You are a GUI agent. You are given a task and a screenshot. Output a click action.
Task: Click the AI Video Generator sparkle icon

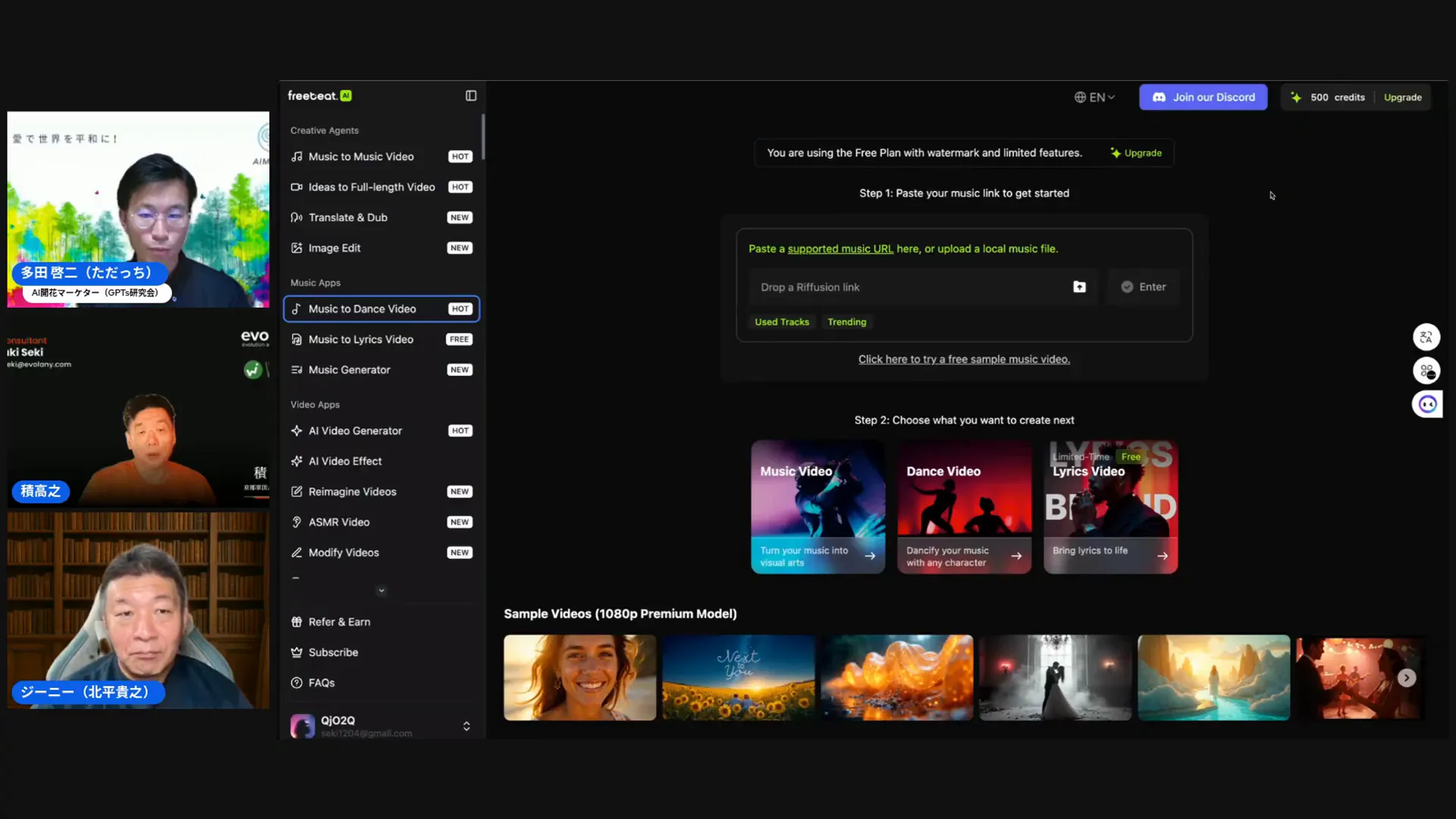point(297,431)
